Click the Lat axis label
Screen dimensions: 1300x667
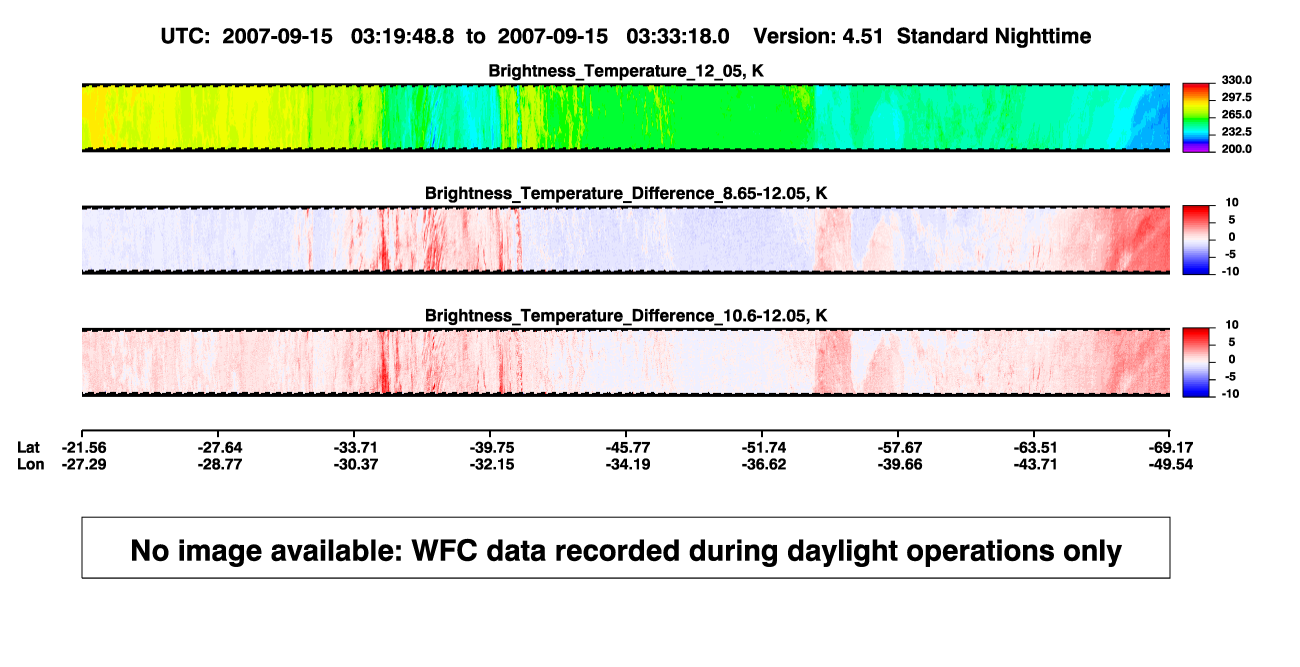(x=29, y=447)
